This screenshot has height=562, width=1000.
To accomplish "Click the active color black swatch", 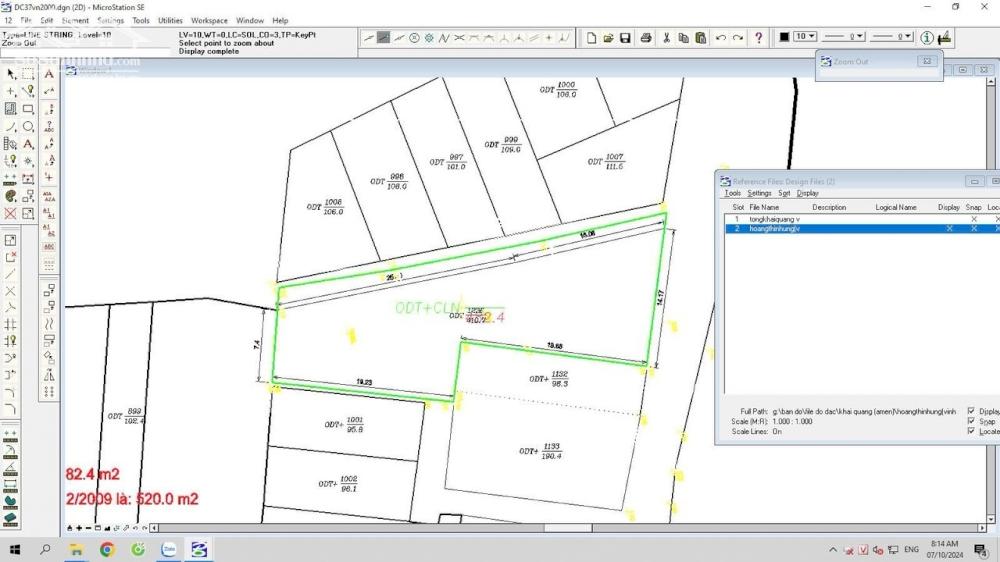I will click(x=784, y=37).
